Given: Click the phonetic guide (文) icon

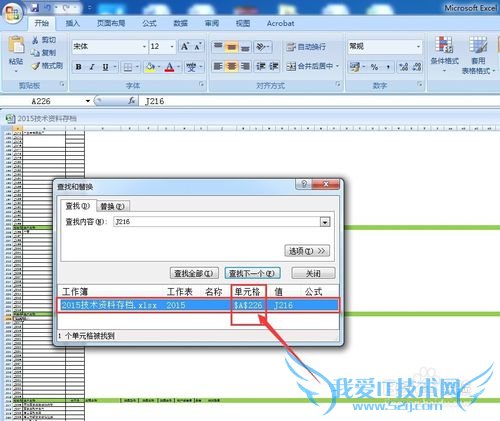Looking at the screenshot, I should [191, 67].
